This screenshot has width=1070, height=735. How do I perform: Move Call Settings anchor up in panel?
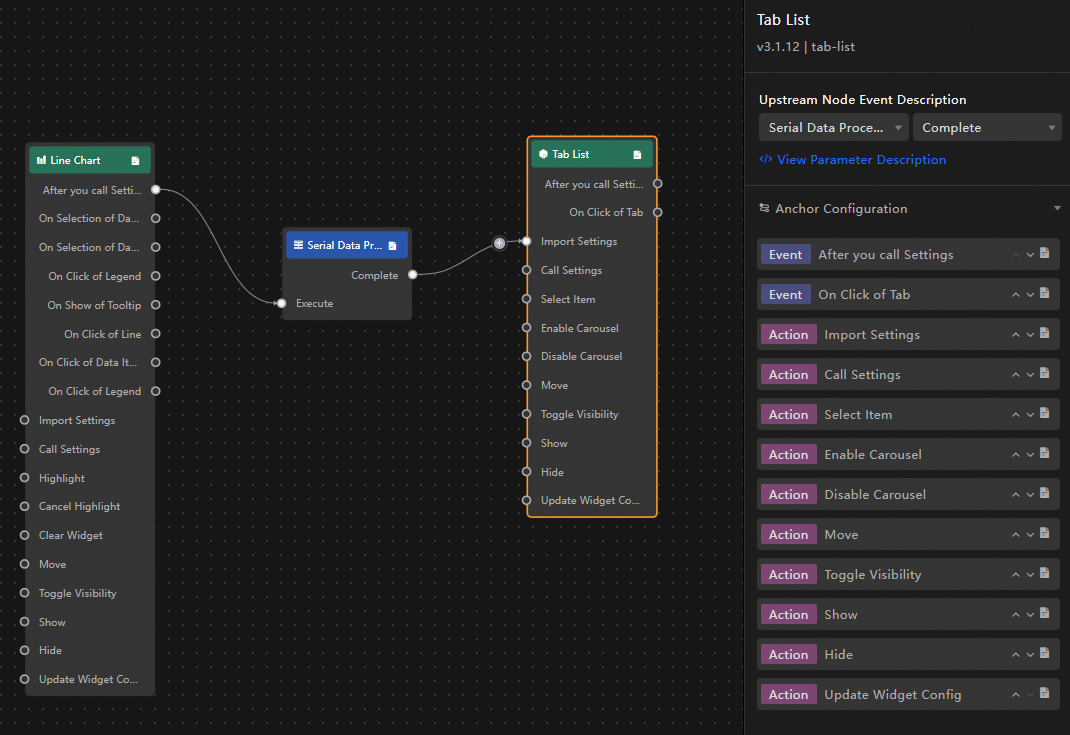1015,375
